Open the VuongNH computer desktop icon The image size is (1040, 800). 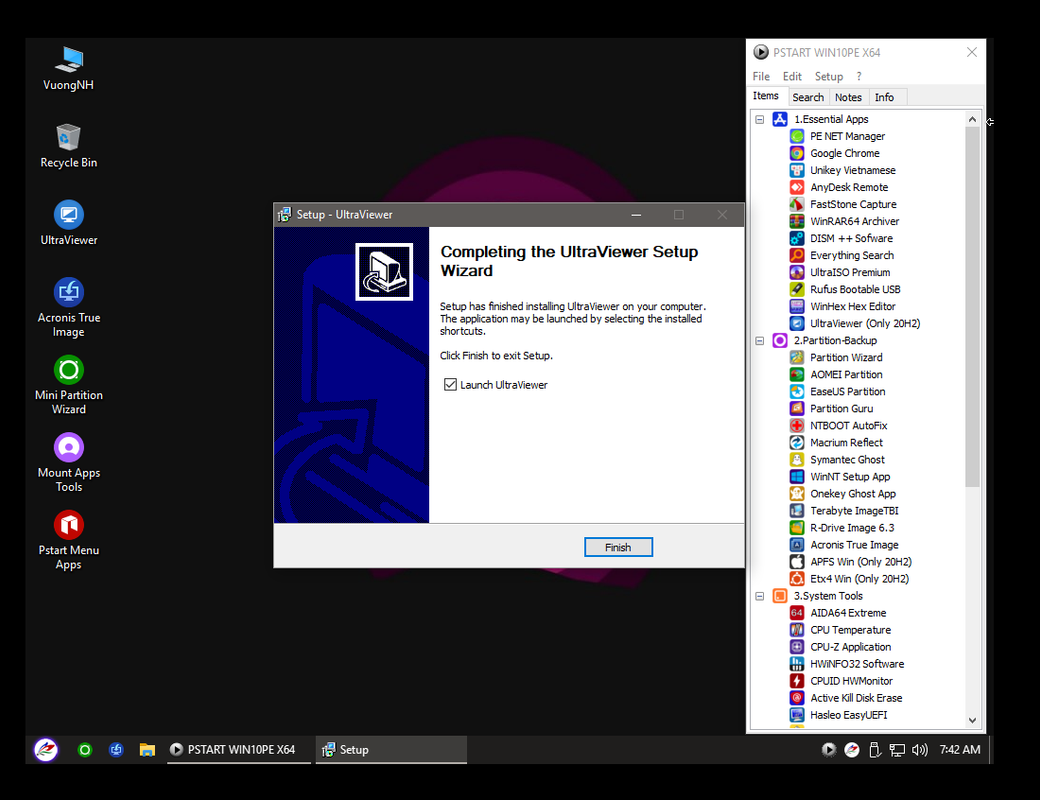68,68
